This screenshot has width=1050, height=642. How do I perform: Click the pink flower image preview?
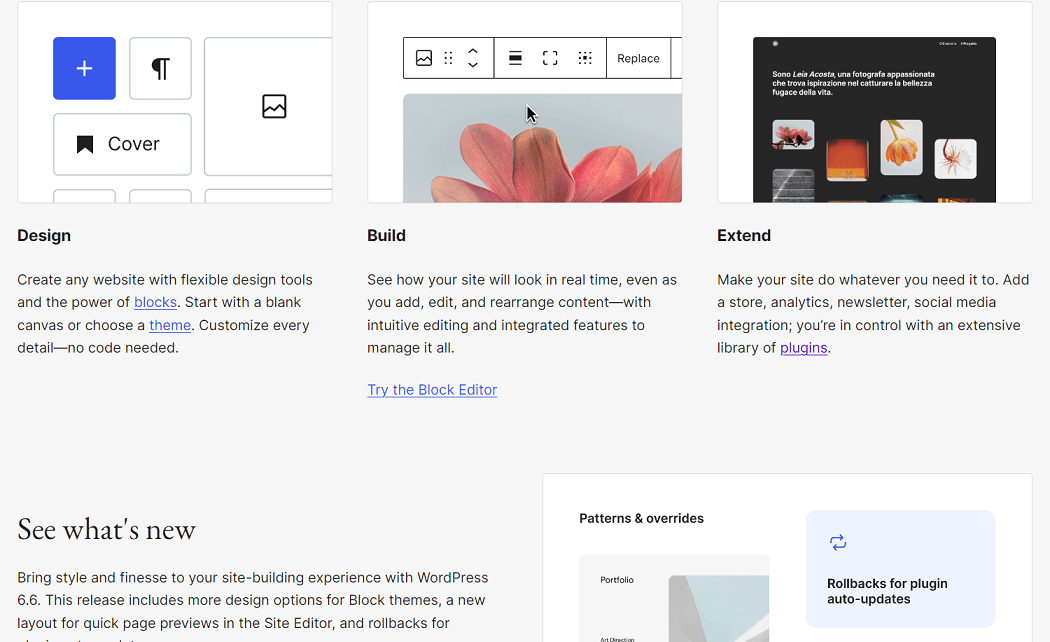(542, 150)
